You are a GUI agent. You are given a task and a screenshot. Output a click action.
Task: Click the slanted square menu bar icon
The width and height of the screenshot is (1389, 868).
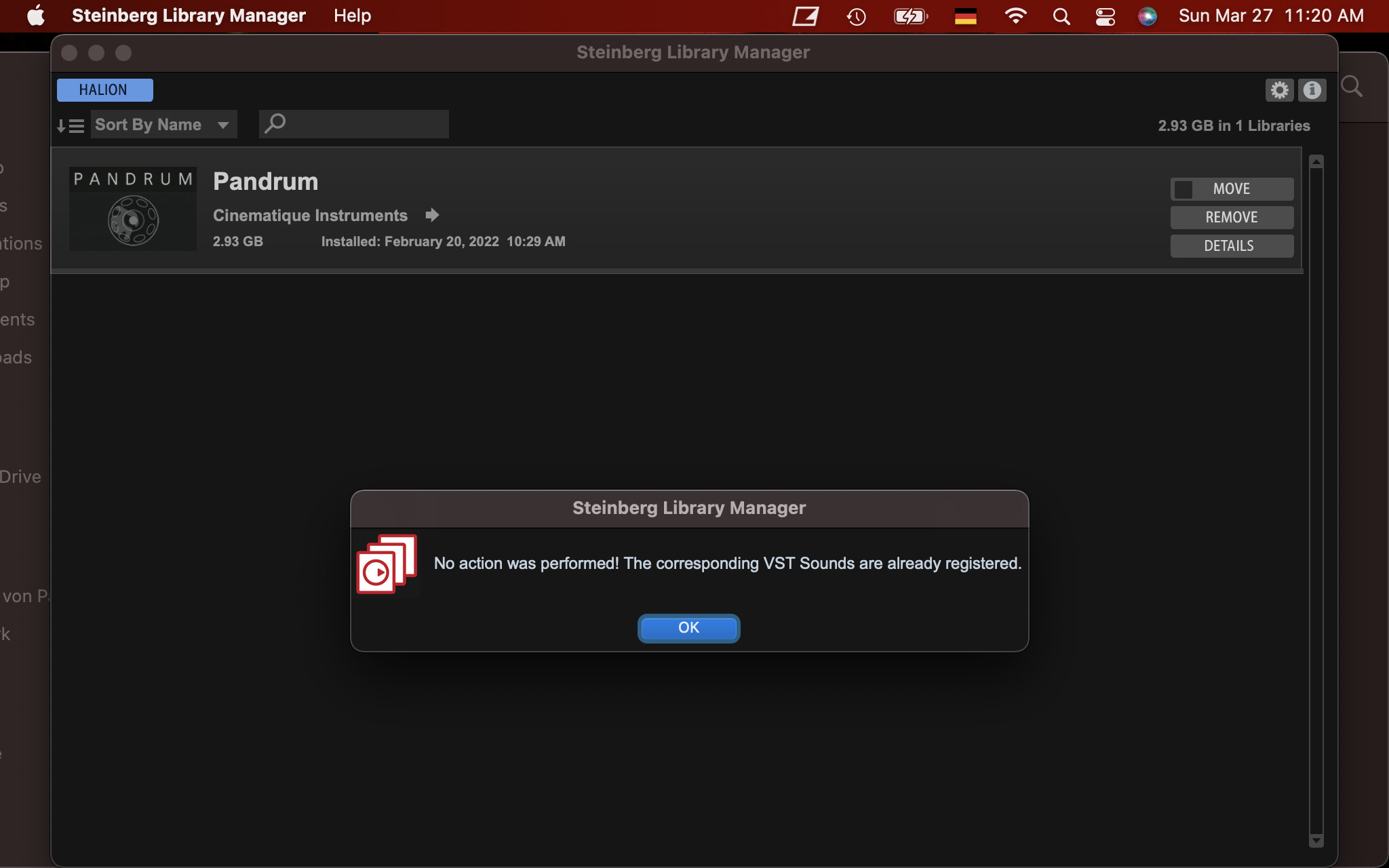click(x=805, y=16)
